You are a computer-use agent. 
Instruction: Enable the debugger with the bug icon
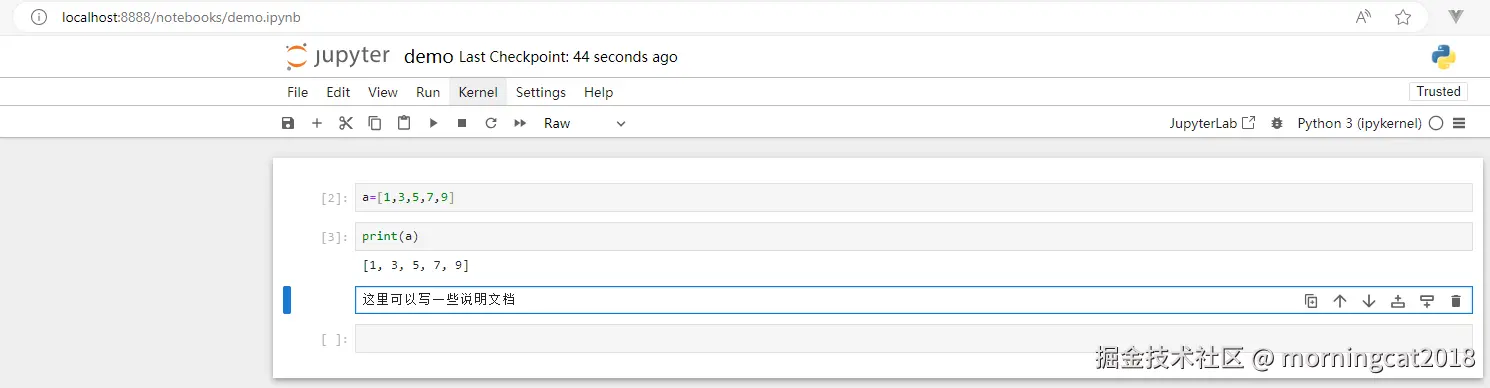(x=1277, y=123)
